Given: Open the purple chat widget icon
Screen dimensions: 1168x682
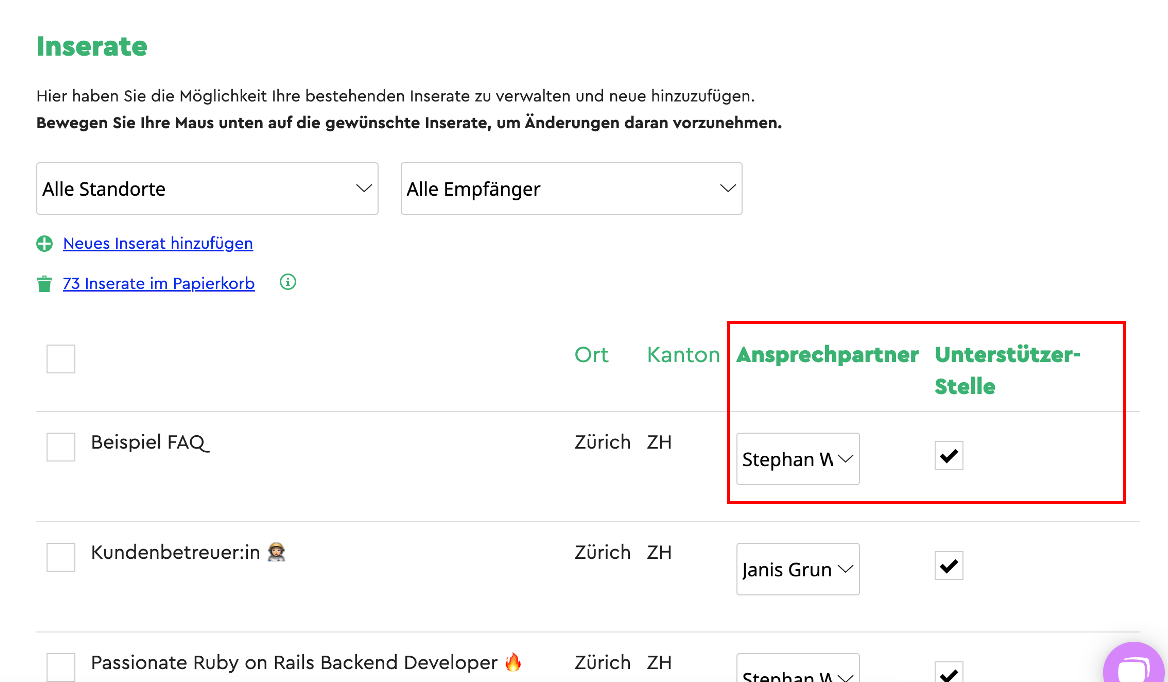Looking at the screenshot, I should pos(1135,664).
